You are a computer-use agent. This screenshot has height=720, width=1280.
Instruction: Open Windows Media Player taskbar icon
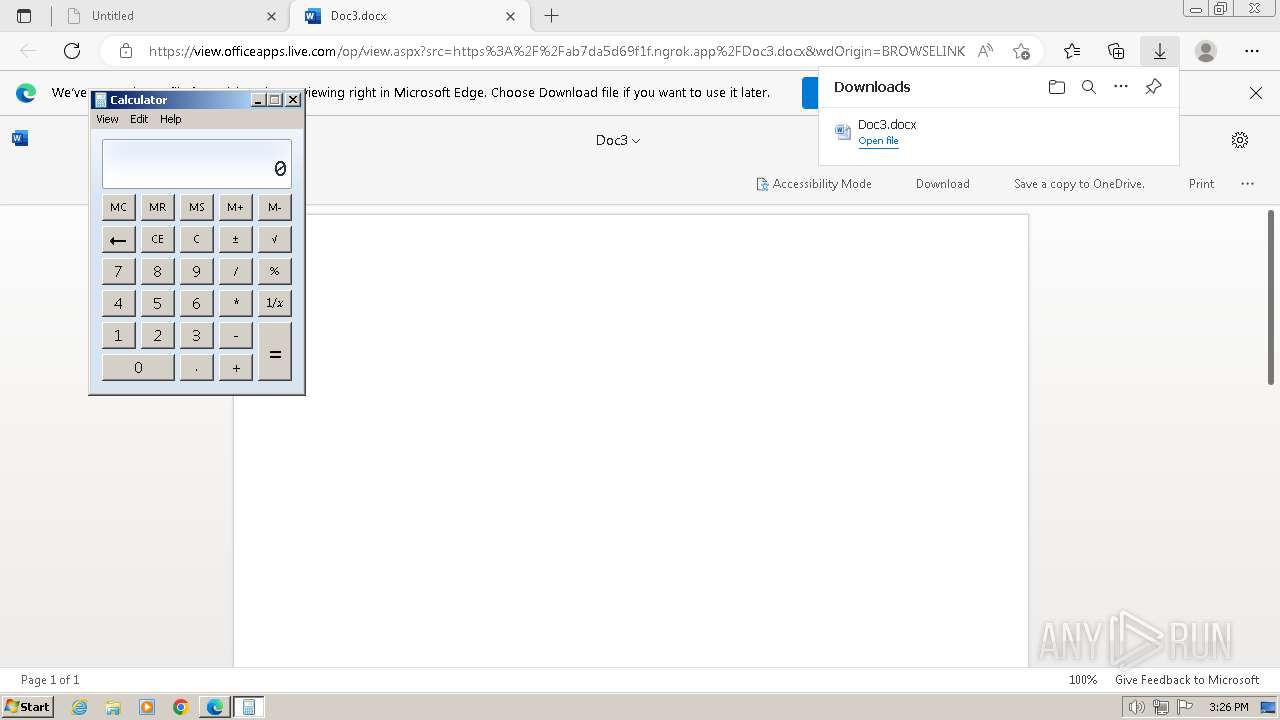[x=147, y=707]
